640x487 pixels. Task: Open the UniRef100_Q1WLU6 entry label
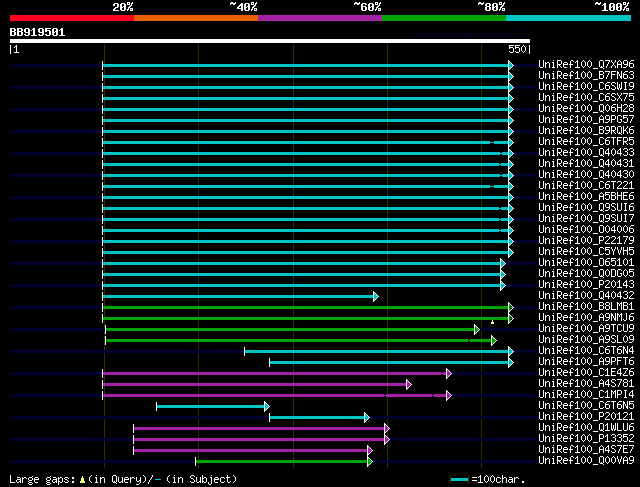point(586,427)
